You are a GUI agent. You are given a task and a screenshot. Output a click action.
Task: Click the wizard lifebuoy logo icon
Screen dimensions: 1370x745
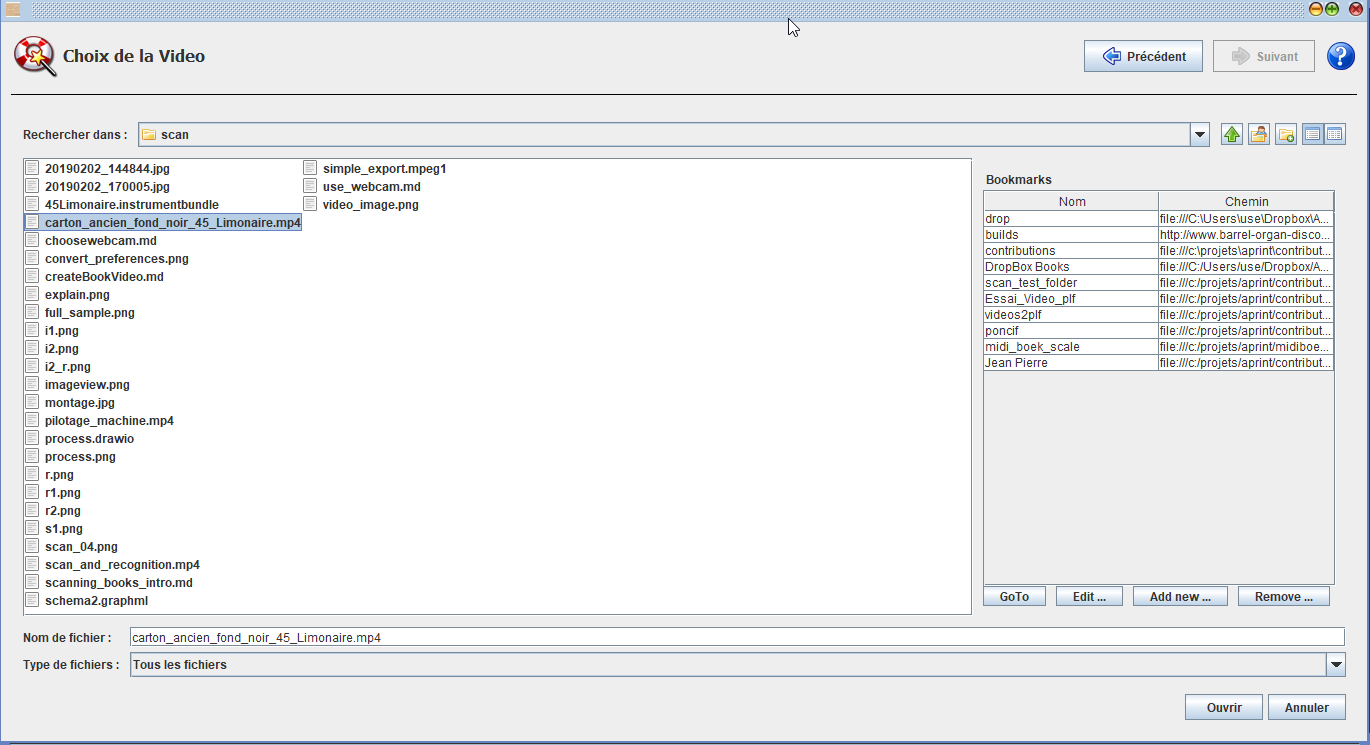[x=34, y=57]
